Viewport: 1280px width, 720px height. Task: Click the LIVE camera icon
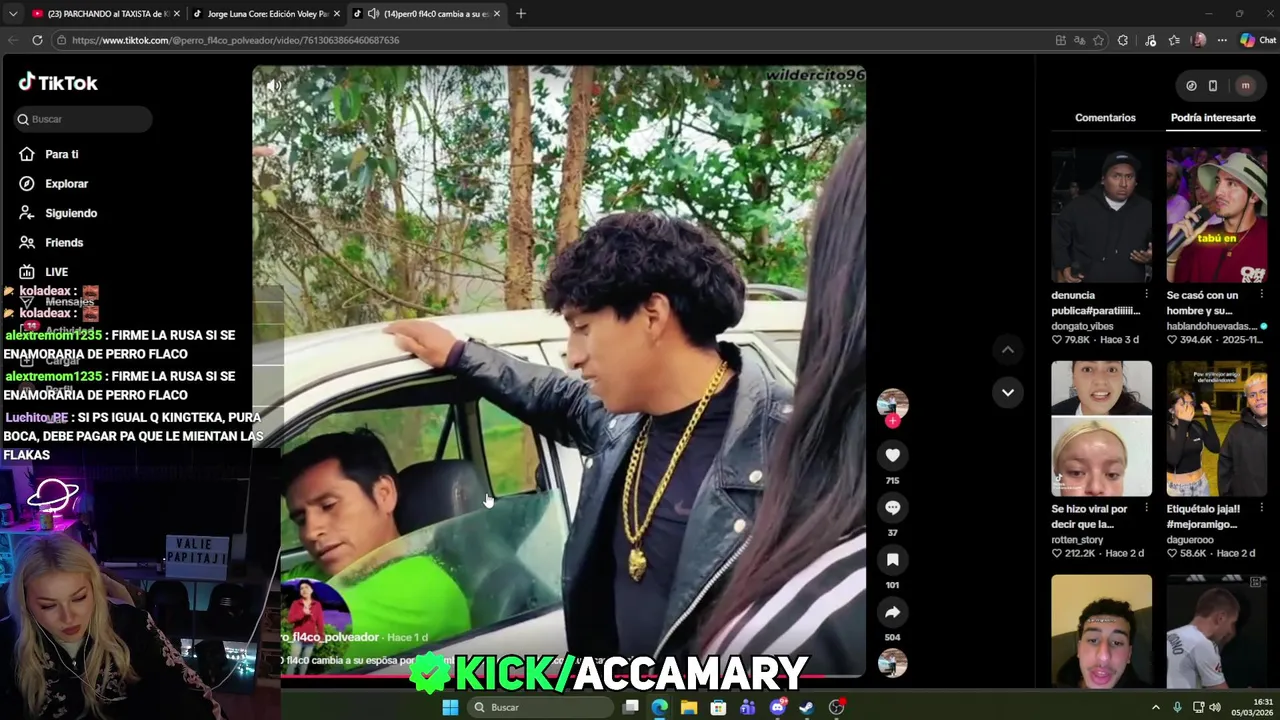tap(27, 272)
